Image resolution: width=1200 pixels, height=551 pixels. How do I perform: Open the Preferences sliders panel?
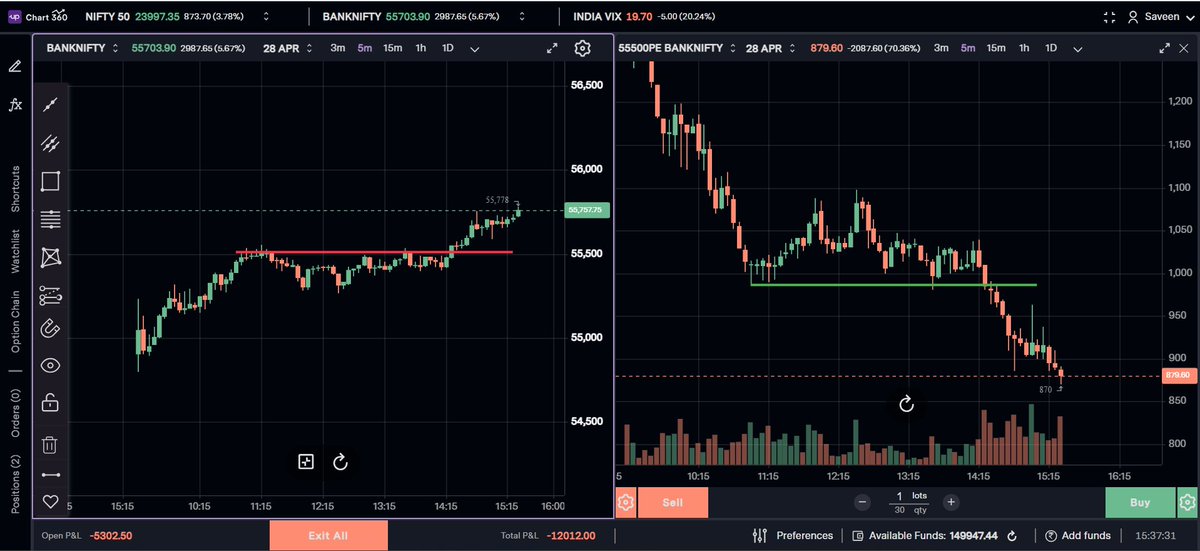792,535
